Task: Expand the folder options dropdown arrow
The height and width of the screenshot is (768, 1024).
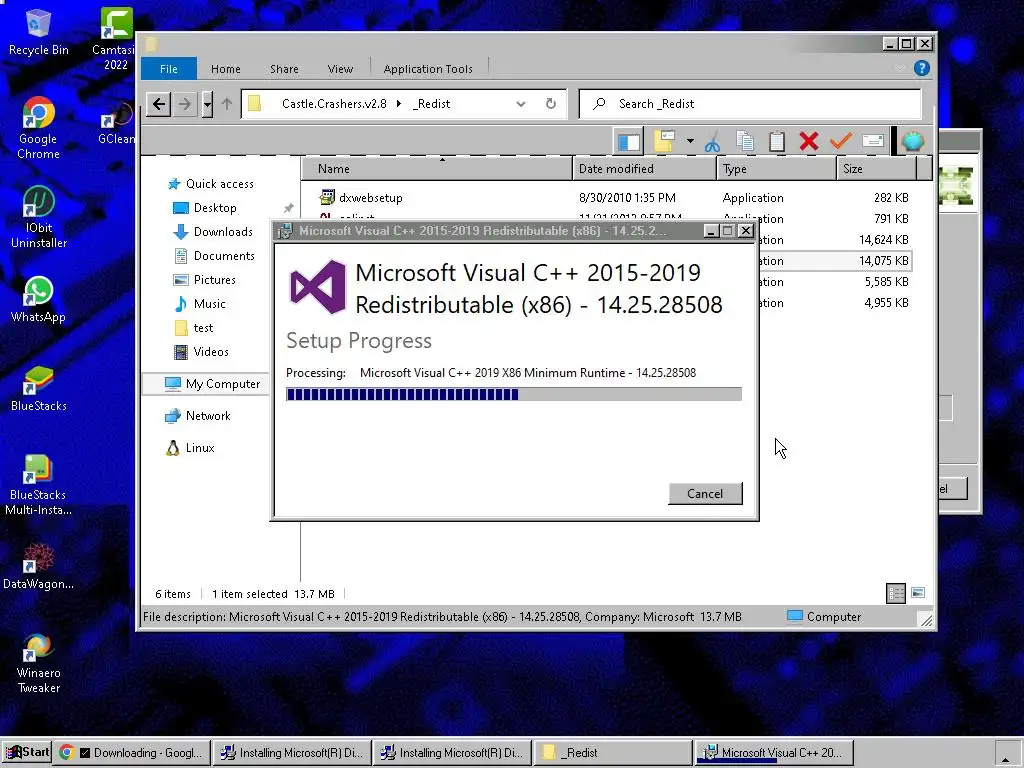Action: [x=690, y=141]
